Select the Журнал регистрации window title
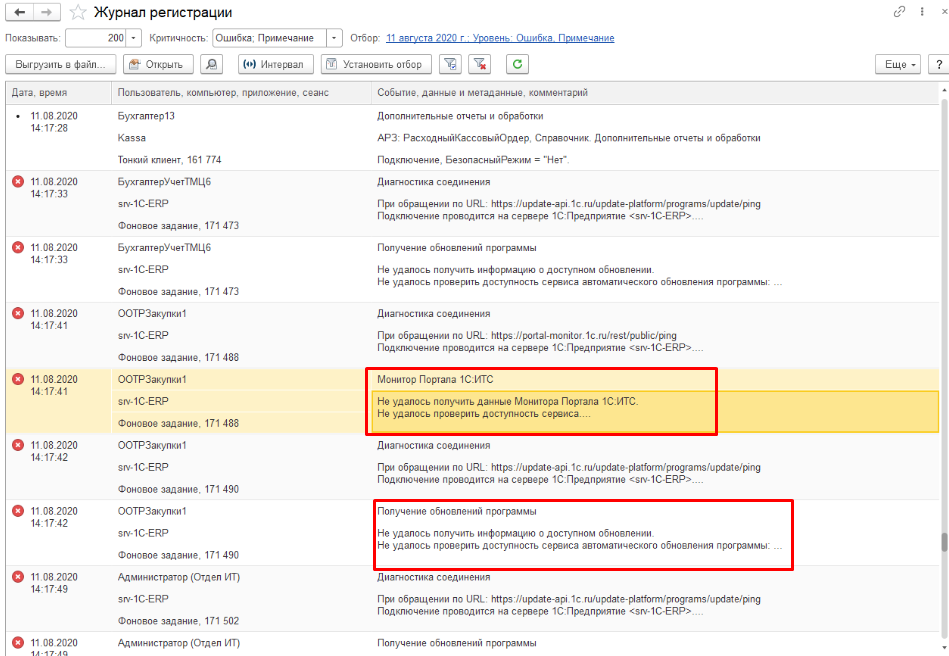Screen dimensions: 949x656 point(163,13)
